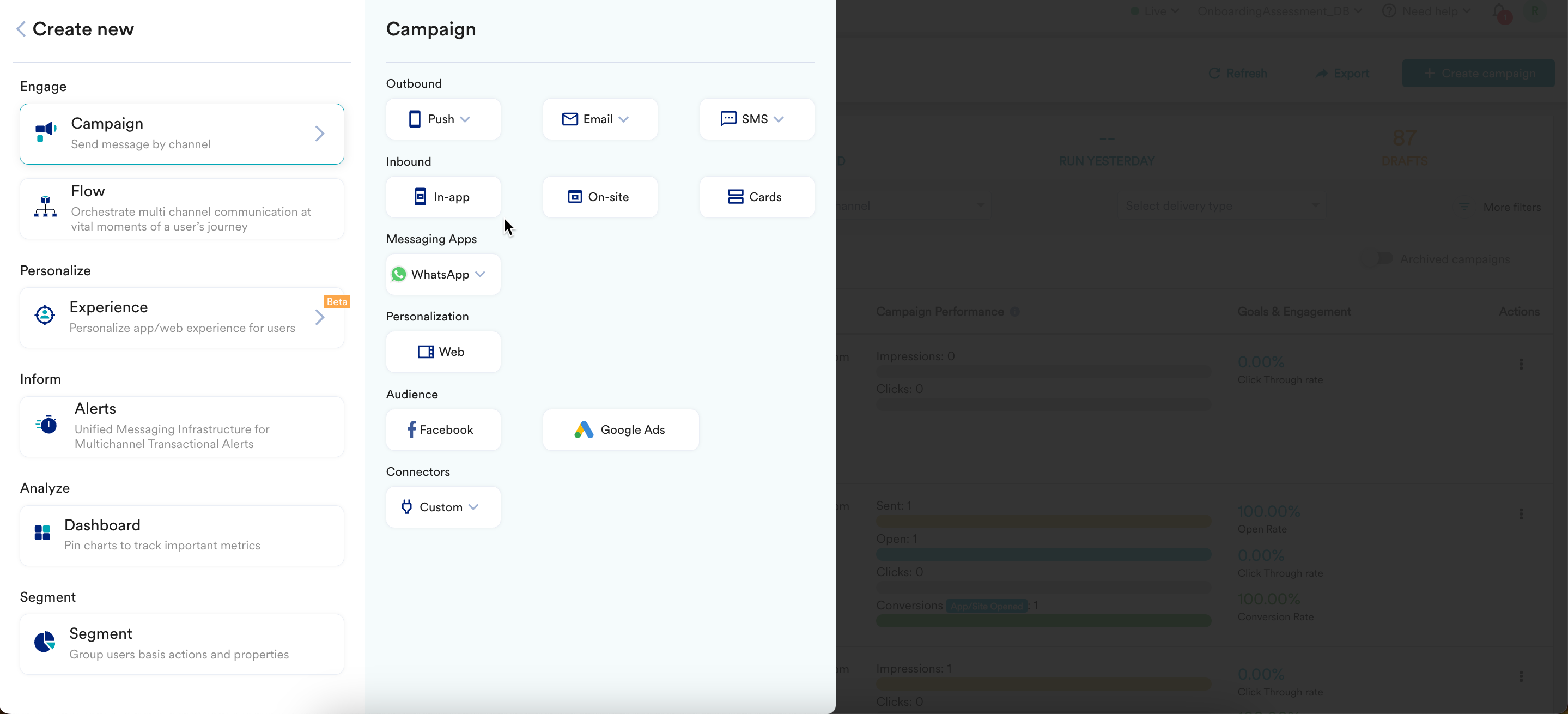Select the In-app inbound campaign

442,197
